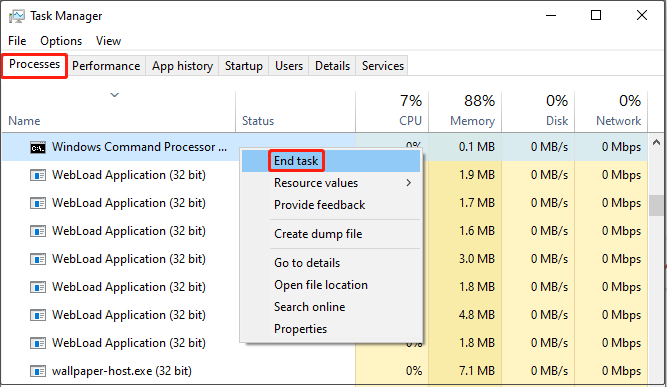
Task: Click the scrollbar up arrow in process list
Action: pyautogui.click(x=656, y=142)
